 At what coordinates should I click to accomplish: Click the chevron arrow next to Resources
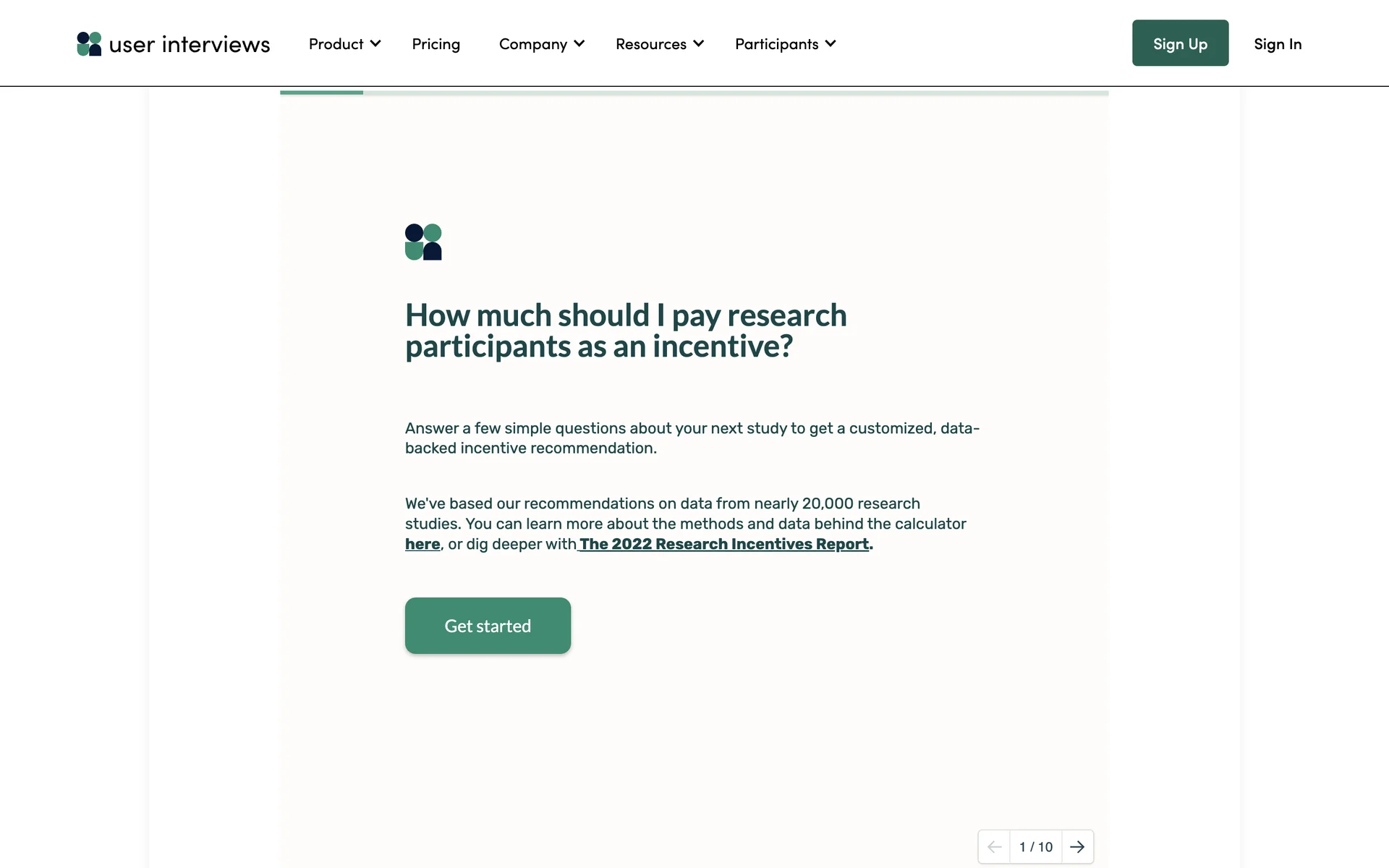pos(698,43)
